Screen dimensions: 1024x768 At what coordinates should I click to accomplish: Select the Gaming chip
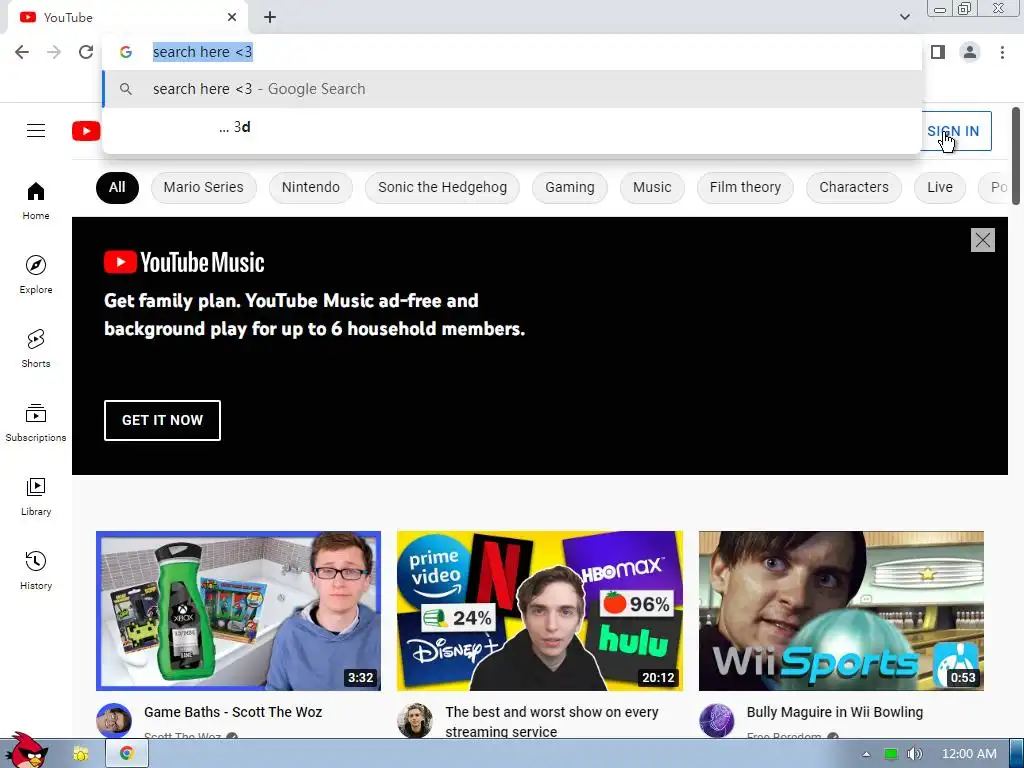570,187
